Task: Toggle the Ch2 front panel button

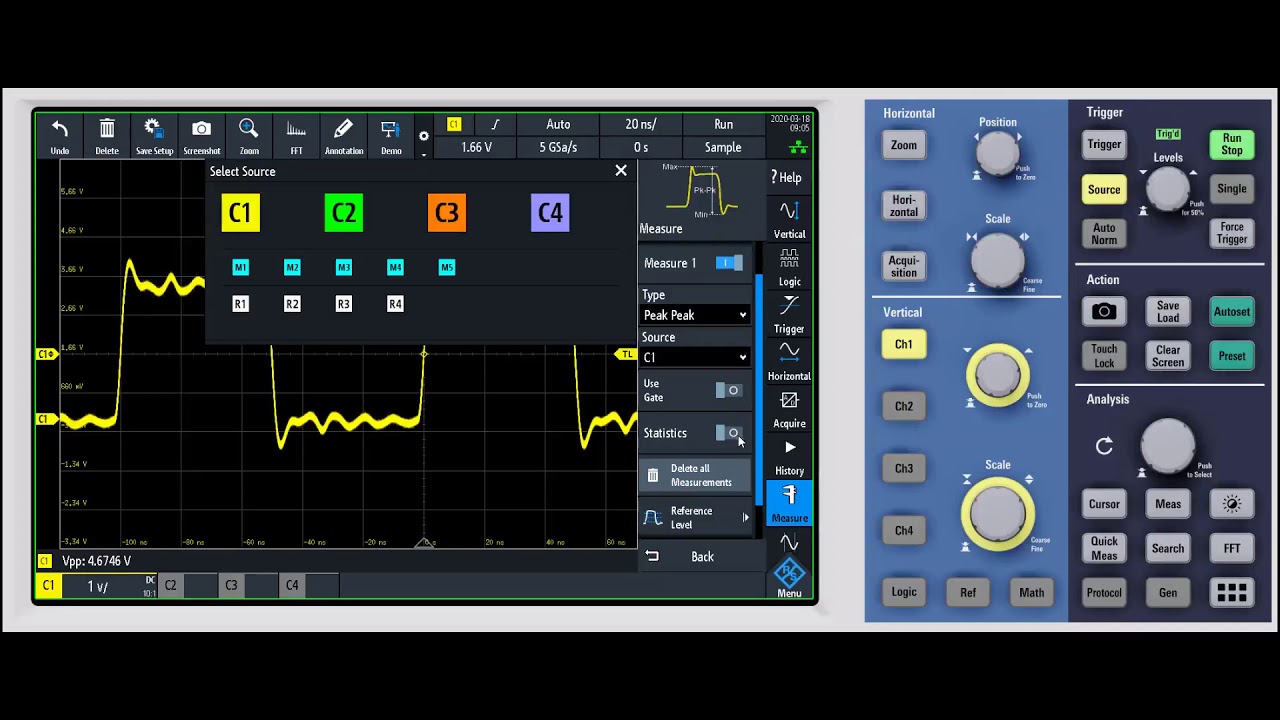Action: coord(904,406)
